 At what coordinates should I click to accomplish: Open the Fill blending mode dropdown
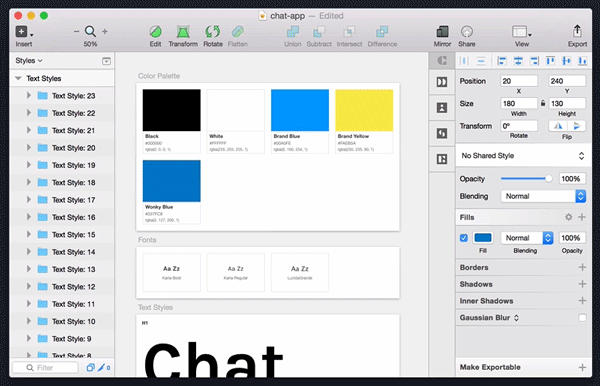point(527,238)
